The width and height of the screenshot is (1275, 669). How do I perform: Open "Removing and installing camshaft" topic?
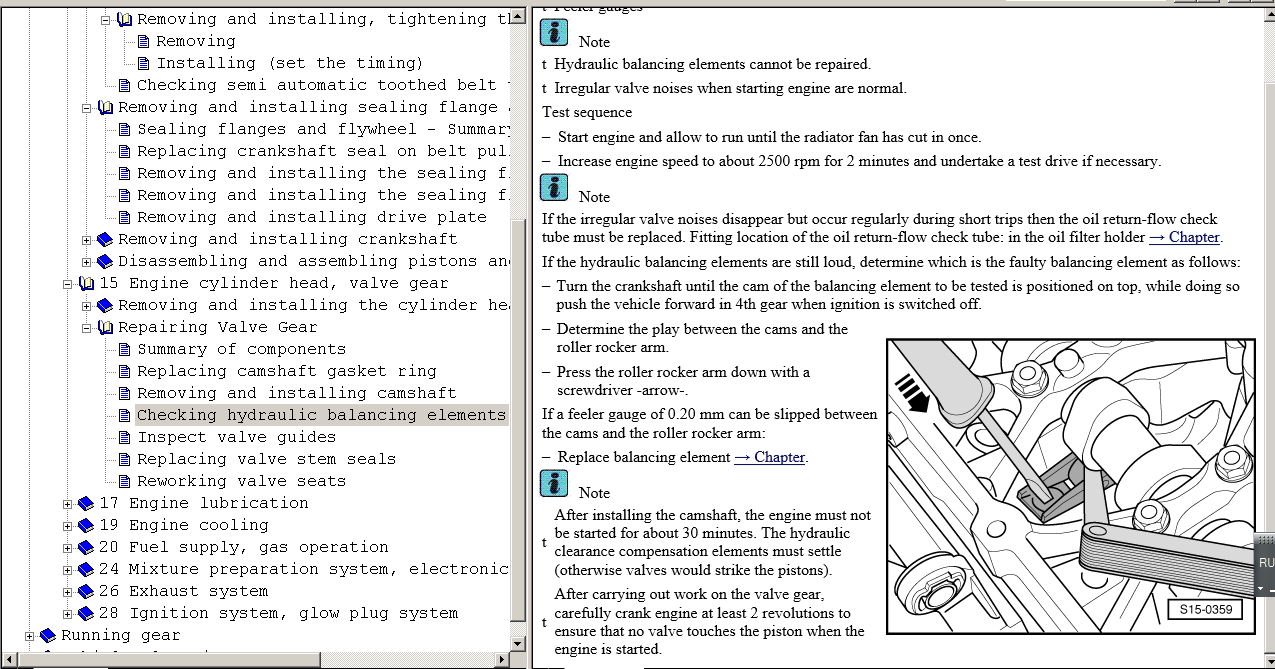click(x=296, y=393)
